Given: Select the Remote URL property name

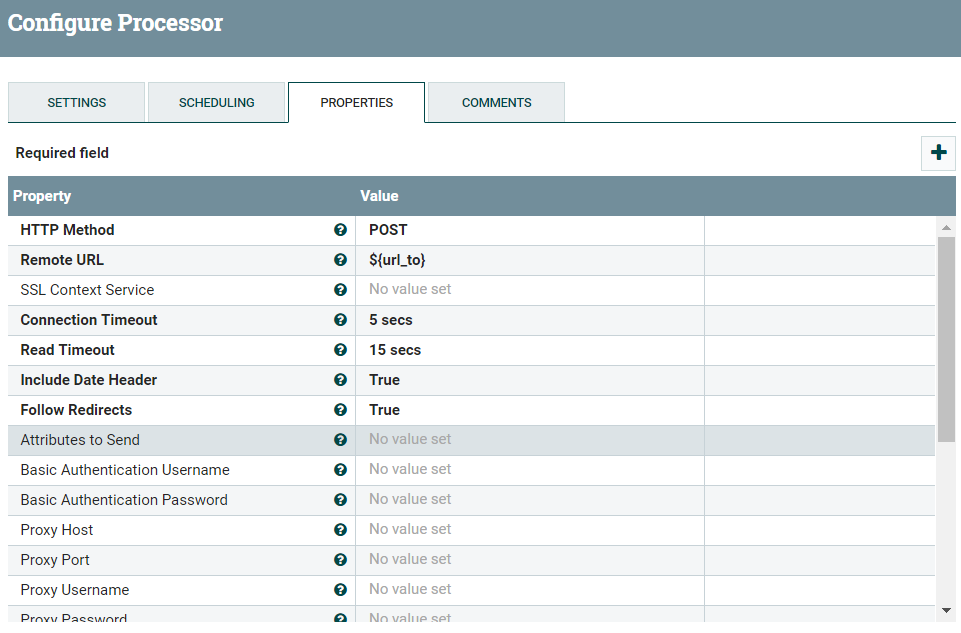Looking at the screenshot, I should (x=62, y=260).
